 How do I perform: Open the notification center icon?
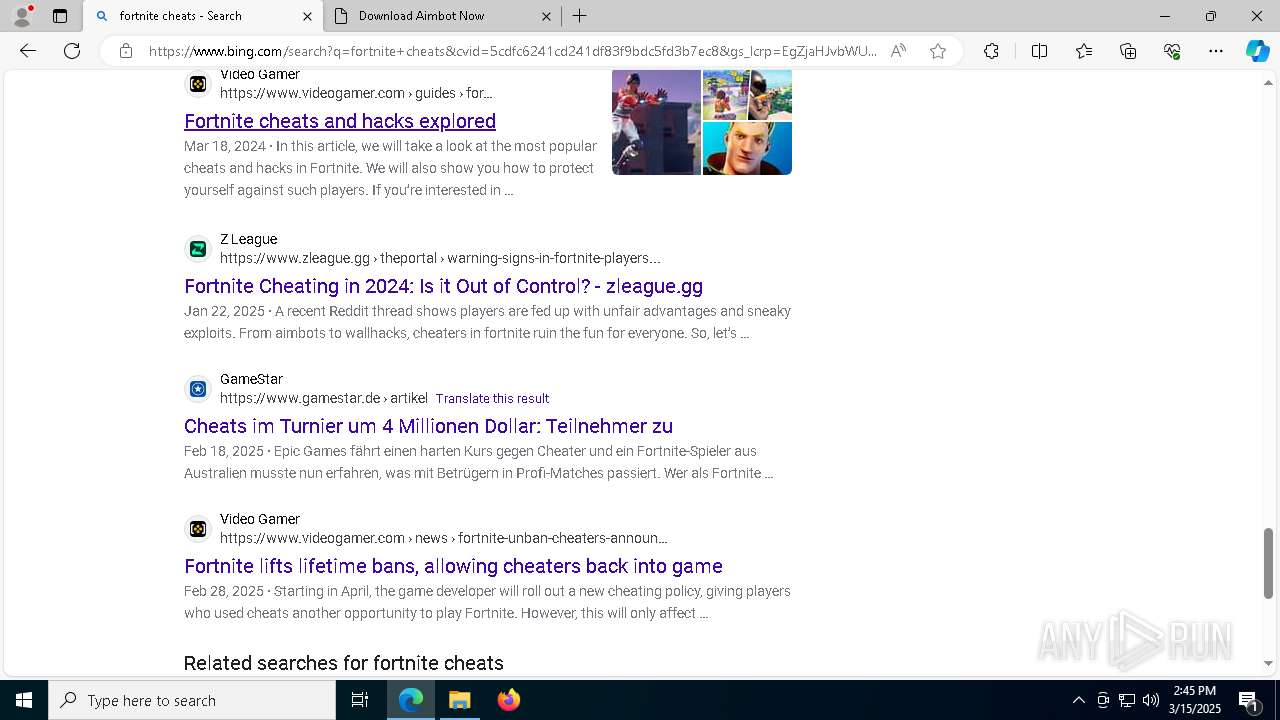(1249, 700)
